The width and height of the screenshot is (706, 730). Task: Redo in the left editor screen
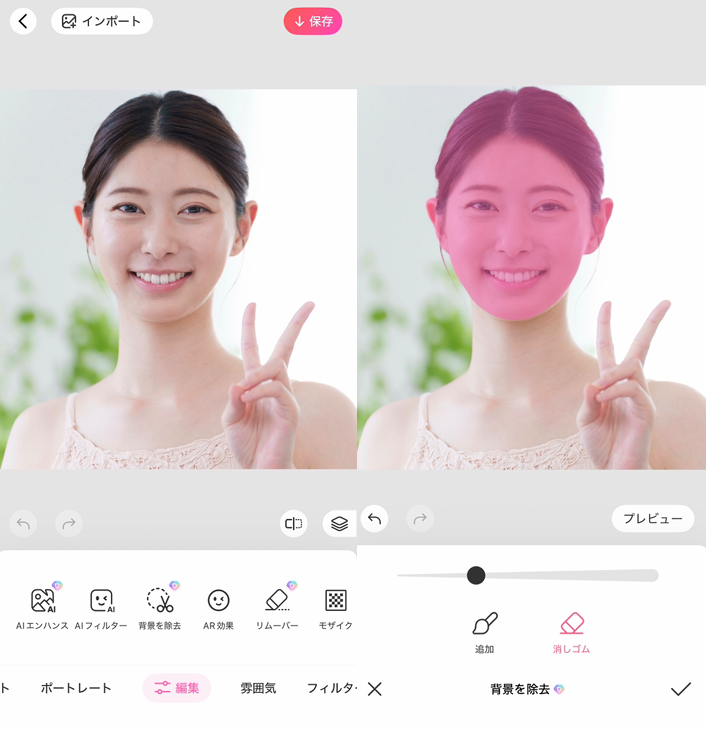69,524
